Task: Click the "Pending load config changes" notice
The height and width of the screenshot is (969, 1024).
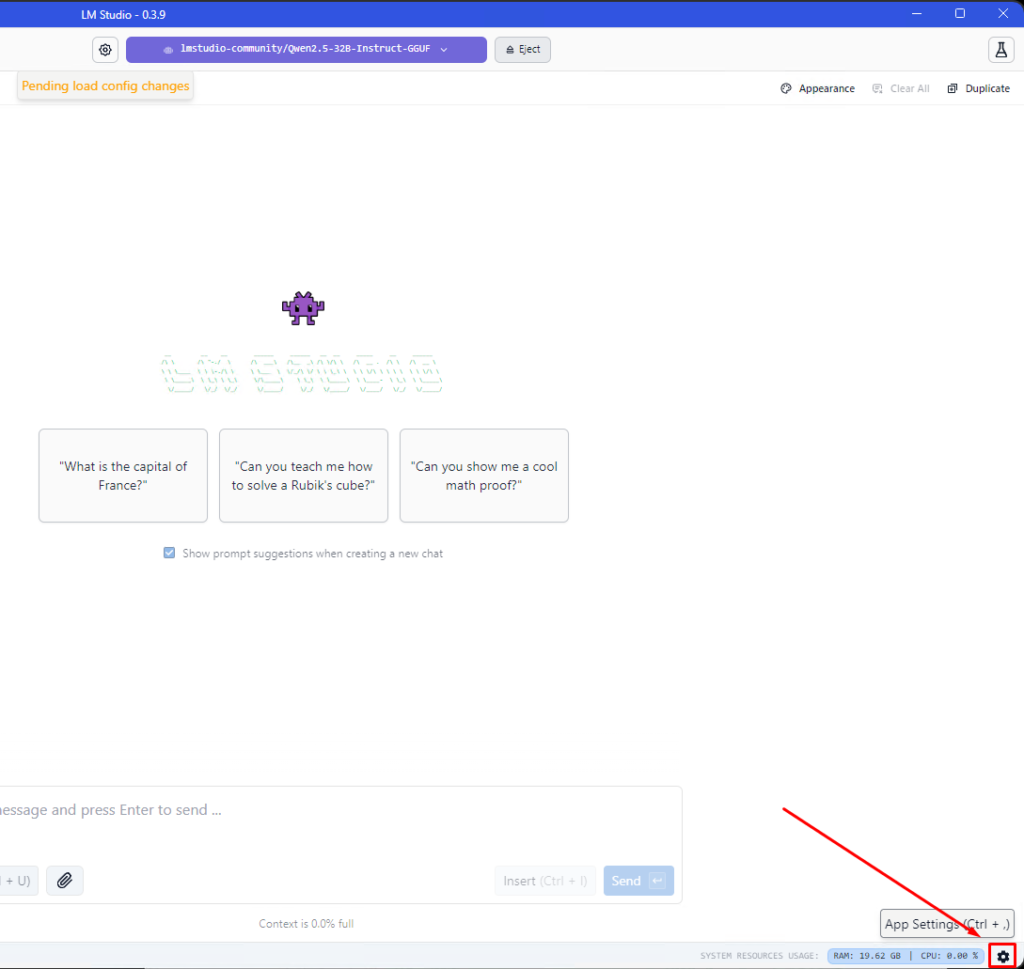Action: tap(105, 86)
